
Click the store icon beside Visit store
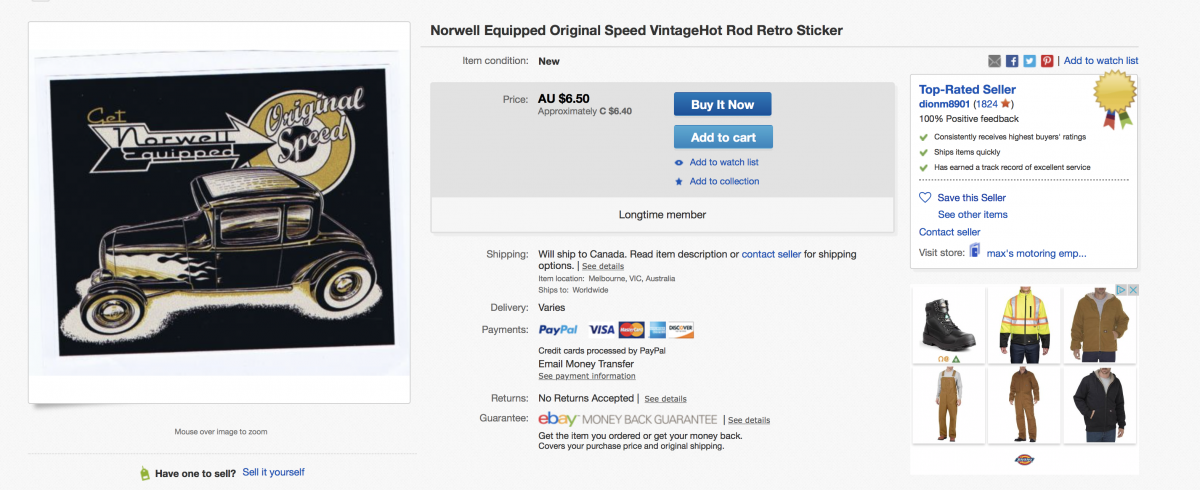tap(975, 252)
